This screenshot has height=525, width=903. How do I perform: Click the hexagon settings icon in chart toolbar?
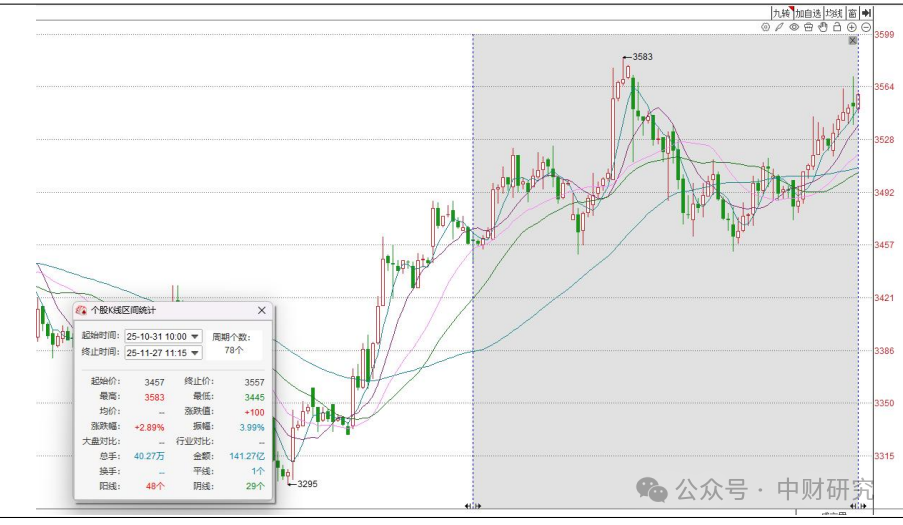point(765,27)
